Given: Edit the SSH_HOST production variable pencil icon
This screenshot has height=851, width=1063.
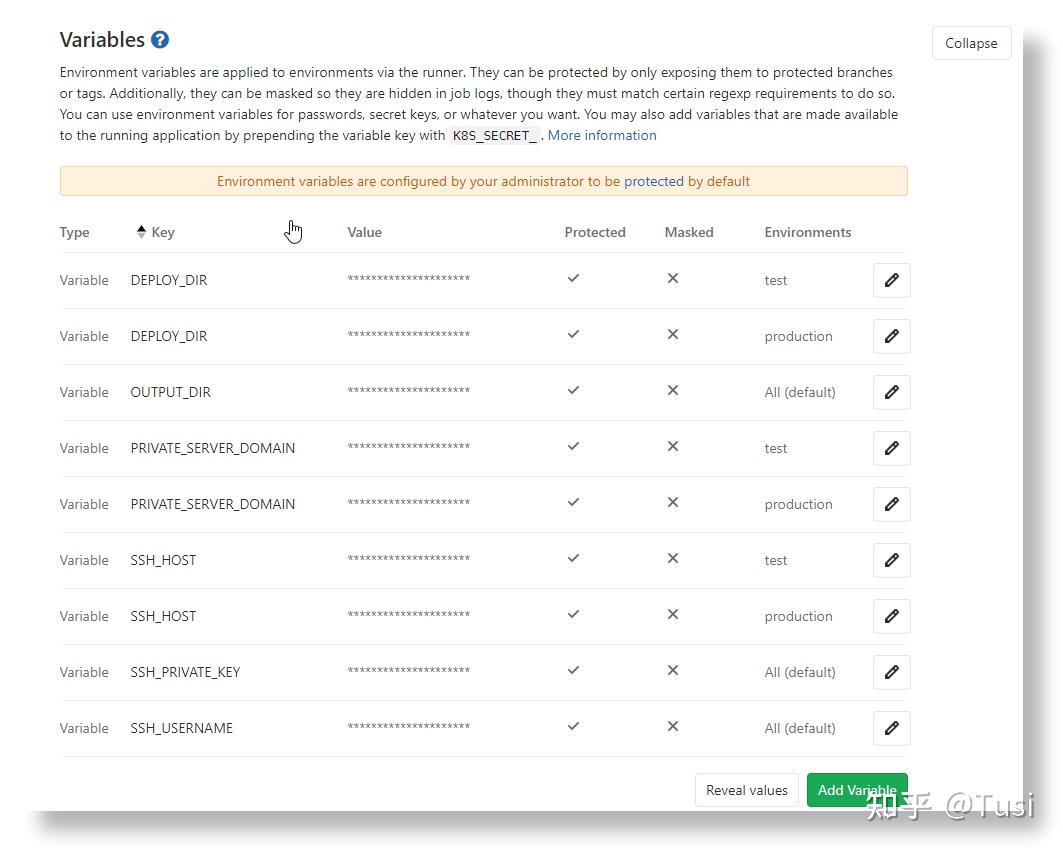Looking at the screenshot, I should tap(891, 616).
